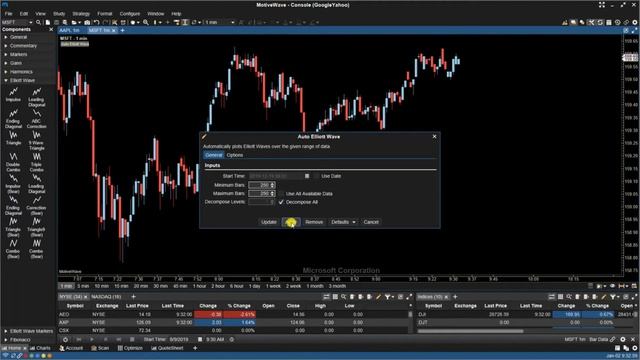Select the 1 day timeframe button
The width and height of the screenshot is (640, 360).
255,286
